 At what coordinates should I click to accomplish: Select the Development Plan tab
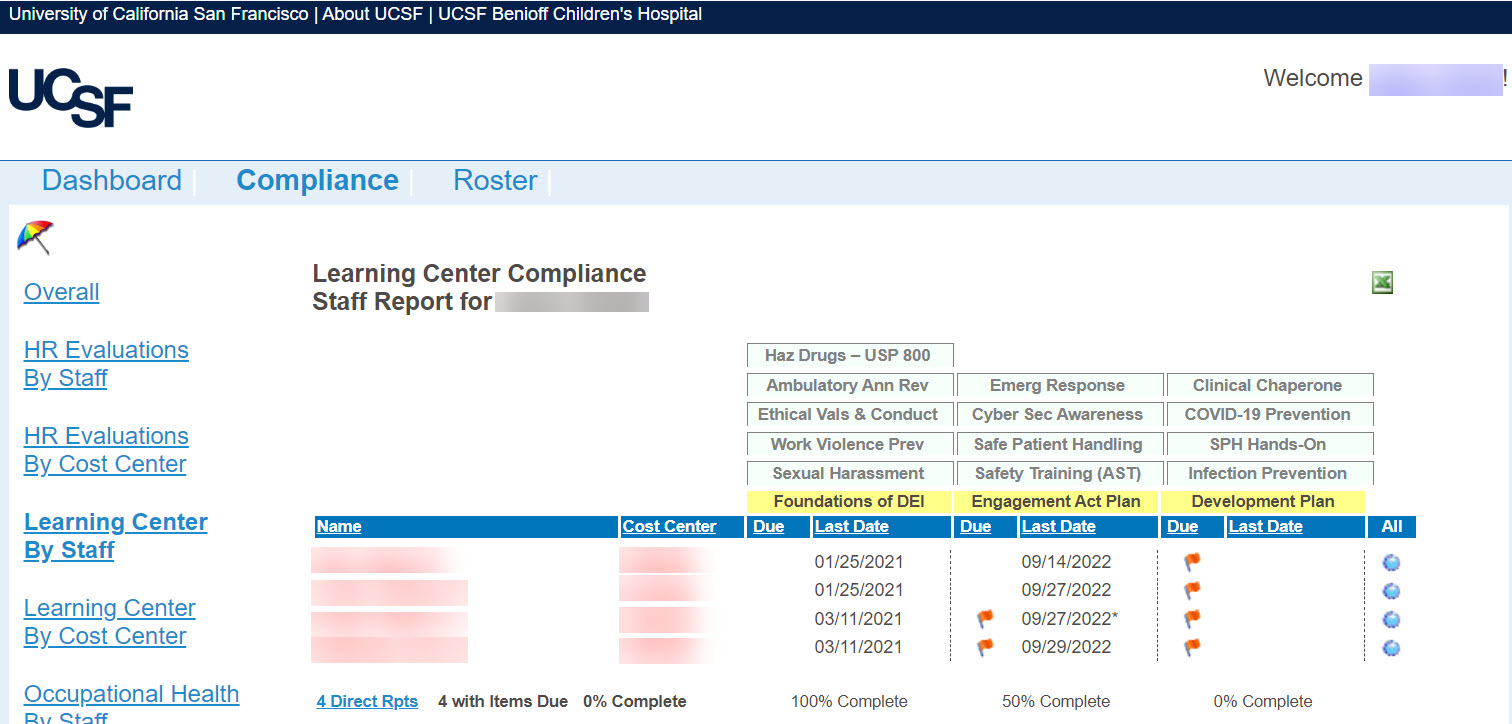[x=1263, y=502]
